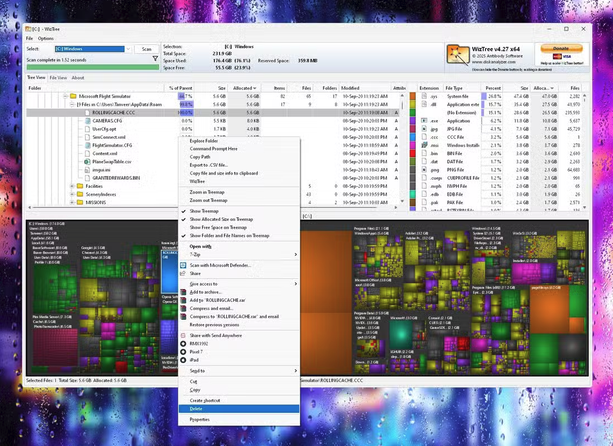Click the WizTree wand logo icon
Viewport: 613px width, 446px height.
point(457,55)
